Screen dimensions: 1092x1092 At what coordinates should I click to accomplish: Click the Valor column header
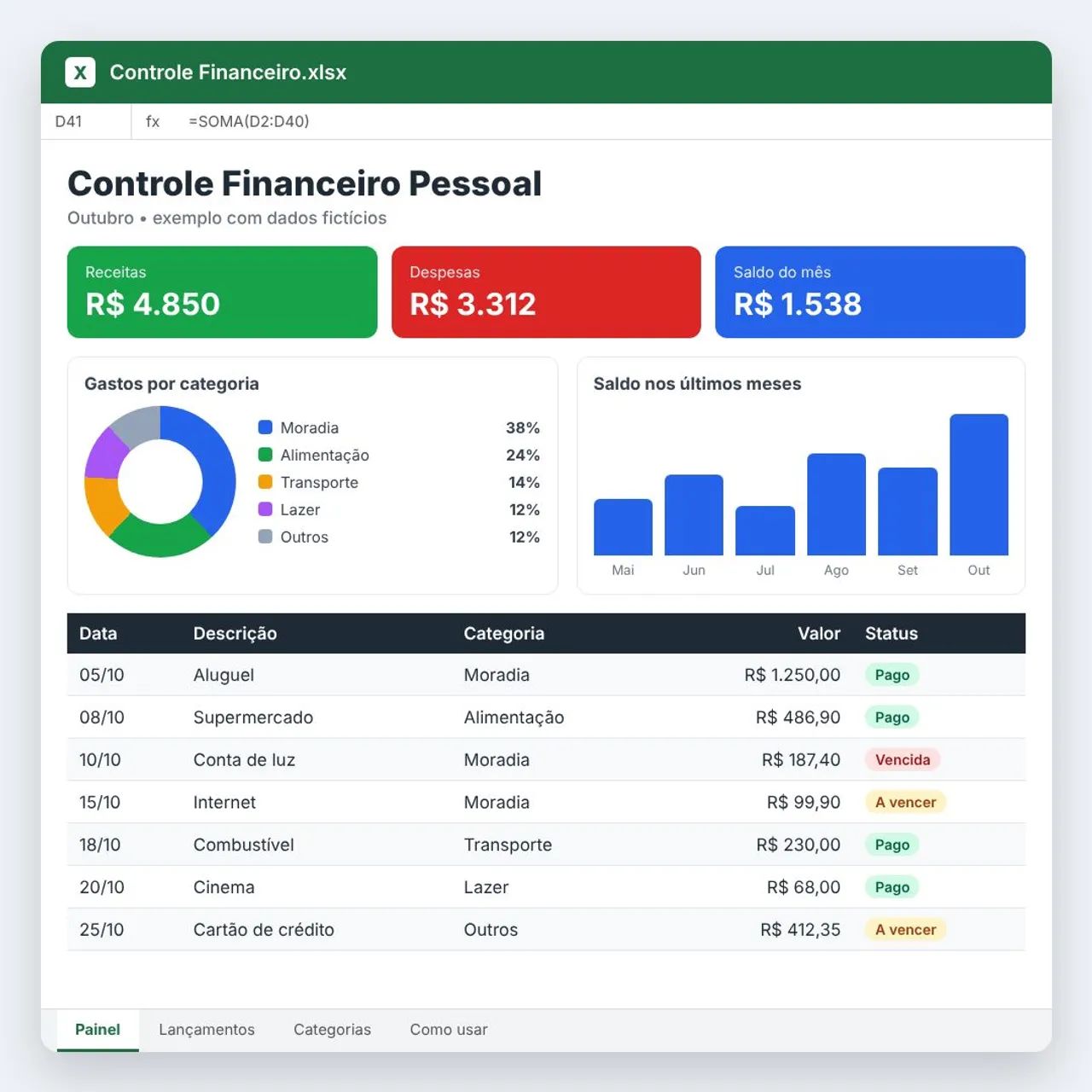tap(819, 634)
